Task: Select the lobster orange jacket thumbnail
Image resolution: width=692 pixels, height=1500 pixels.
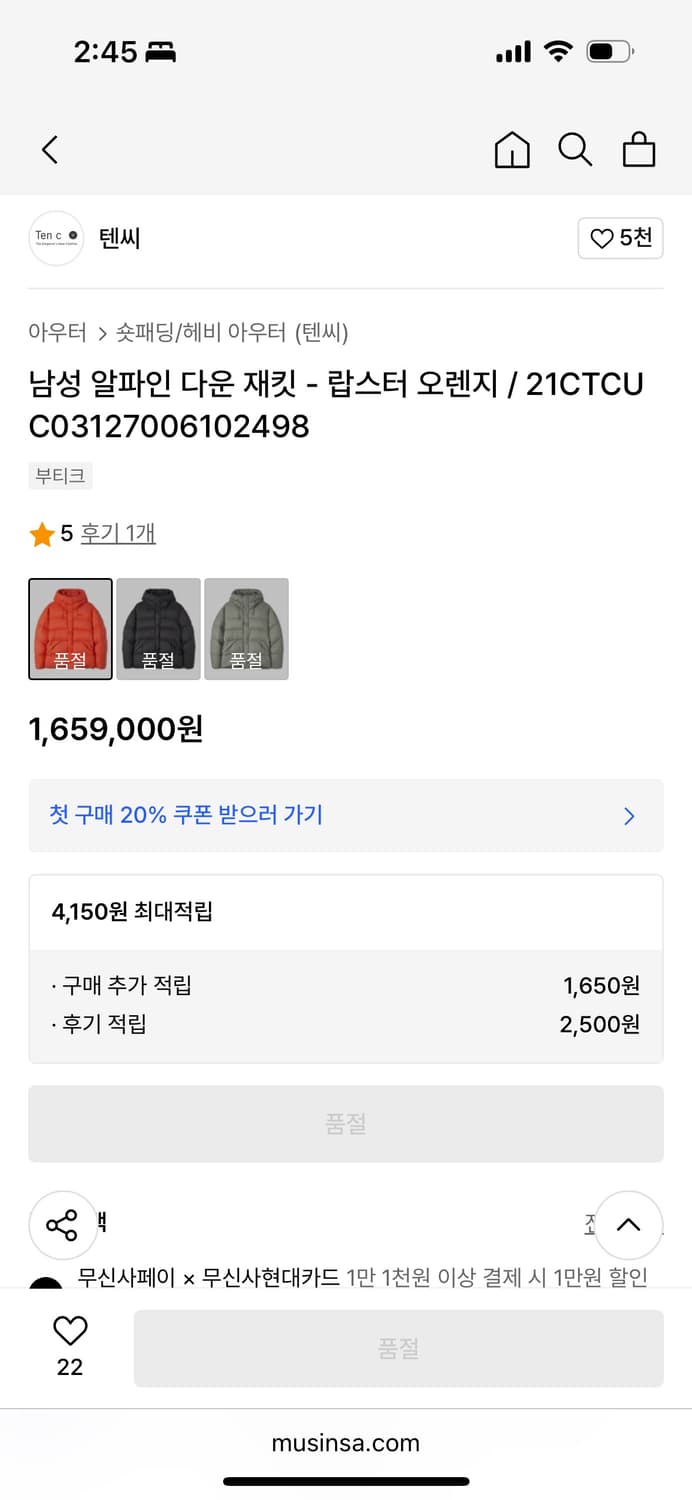Action: pos(70,629)
